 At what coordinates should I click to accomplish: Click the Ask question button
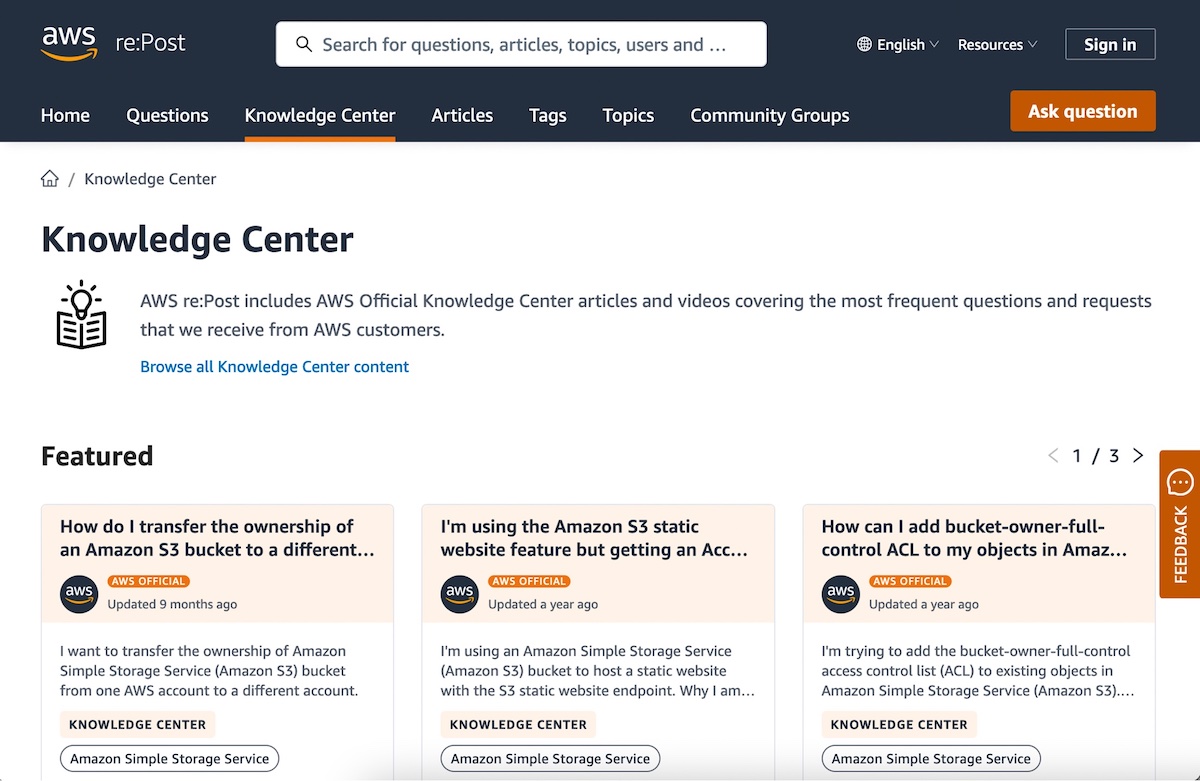(1083, 111)
